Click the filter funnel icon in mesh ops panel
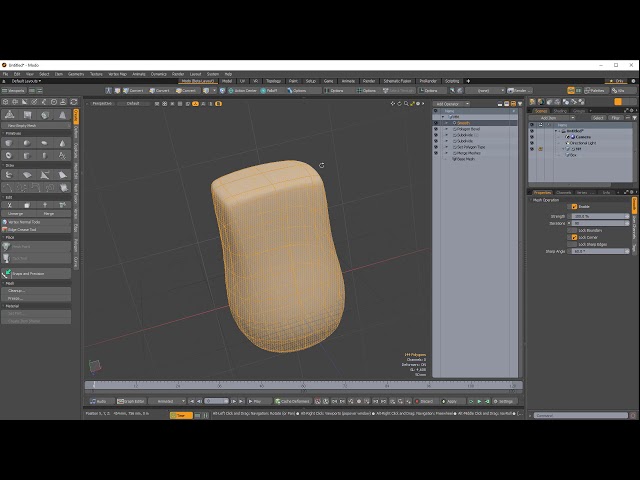The width and height of the screenshot is (640, 480). pos(520,104)
